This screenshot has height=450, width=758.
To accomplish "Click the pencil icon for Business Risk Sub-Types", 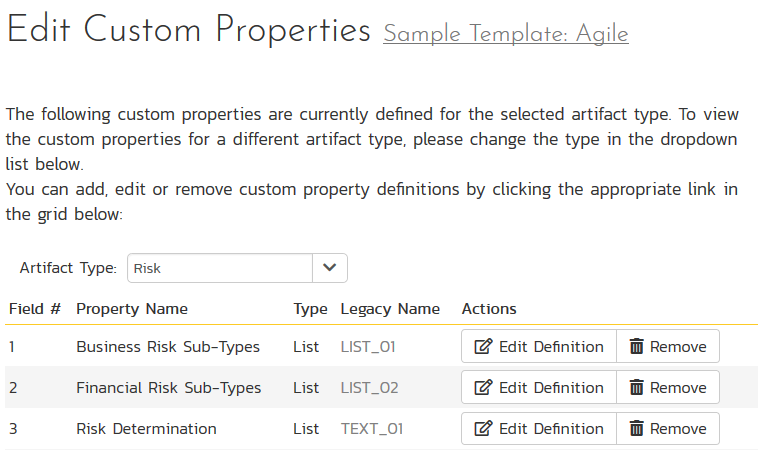I will pos(483,347).
